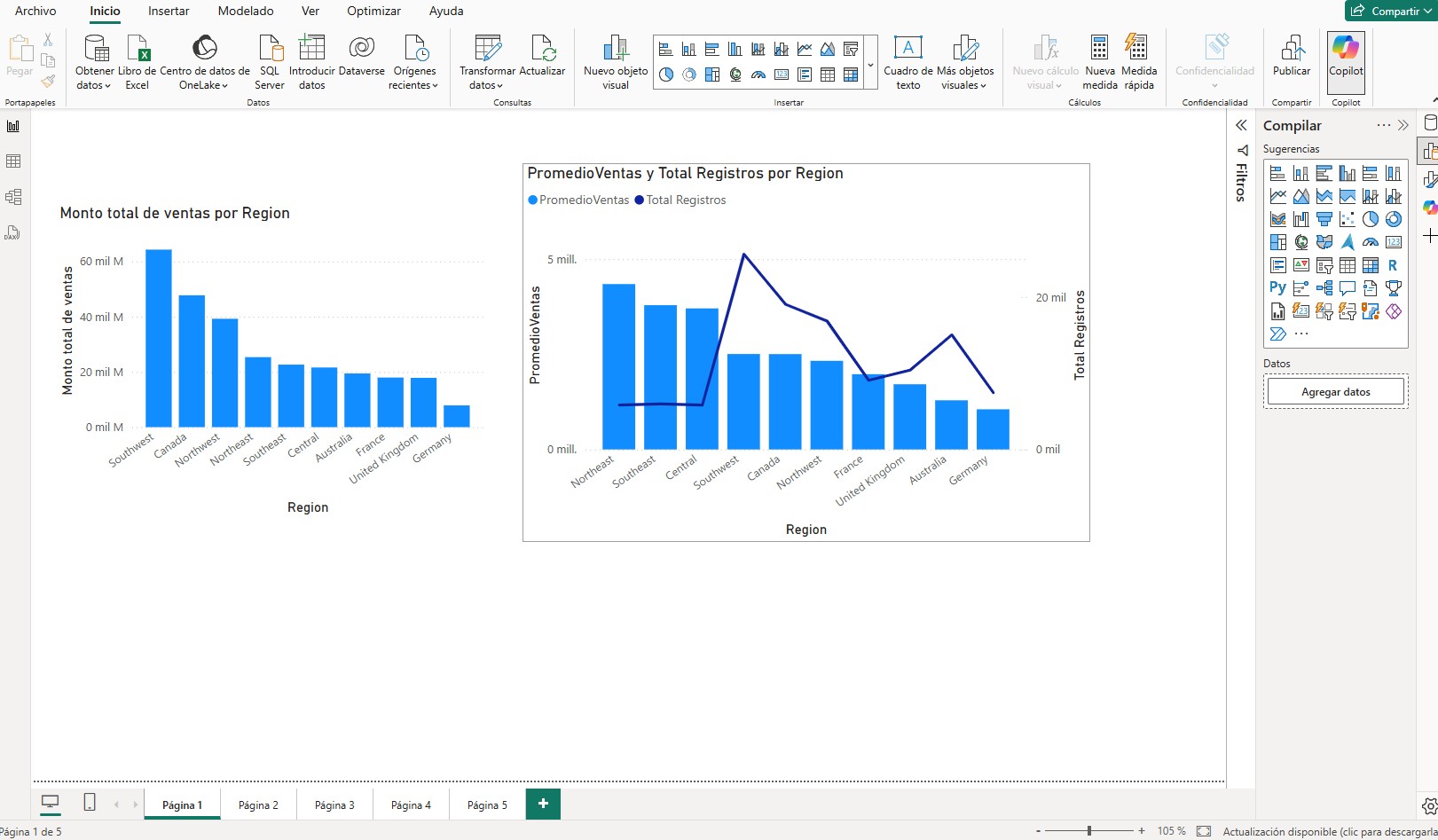Open the Compartir dropdown
Screen dimensions: 1438x840
[1391, 11]
